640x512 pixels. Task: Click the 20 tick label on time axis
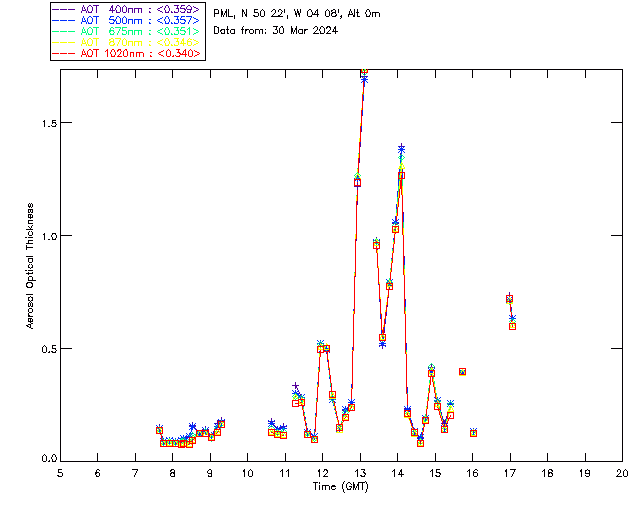pos(622,472)
